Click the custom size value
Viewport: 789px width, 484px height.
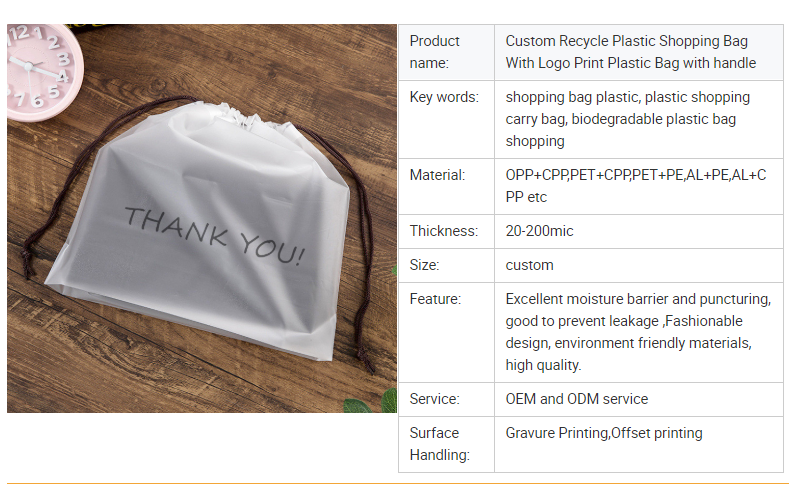coord(529,265)
